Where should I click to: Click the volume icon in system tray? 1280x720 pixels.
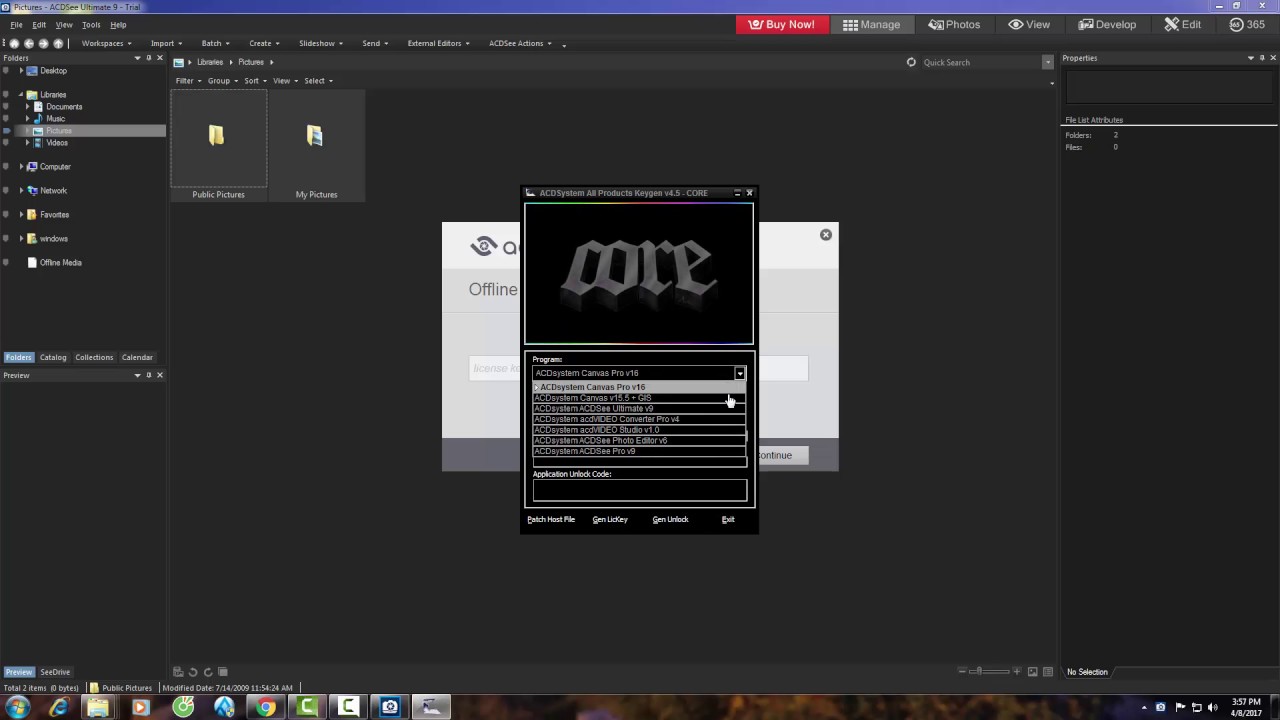[1213, 707]
